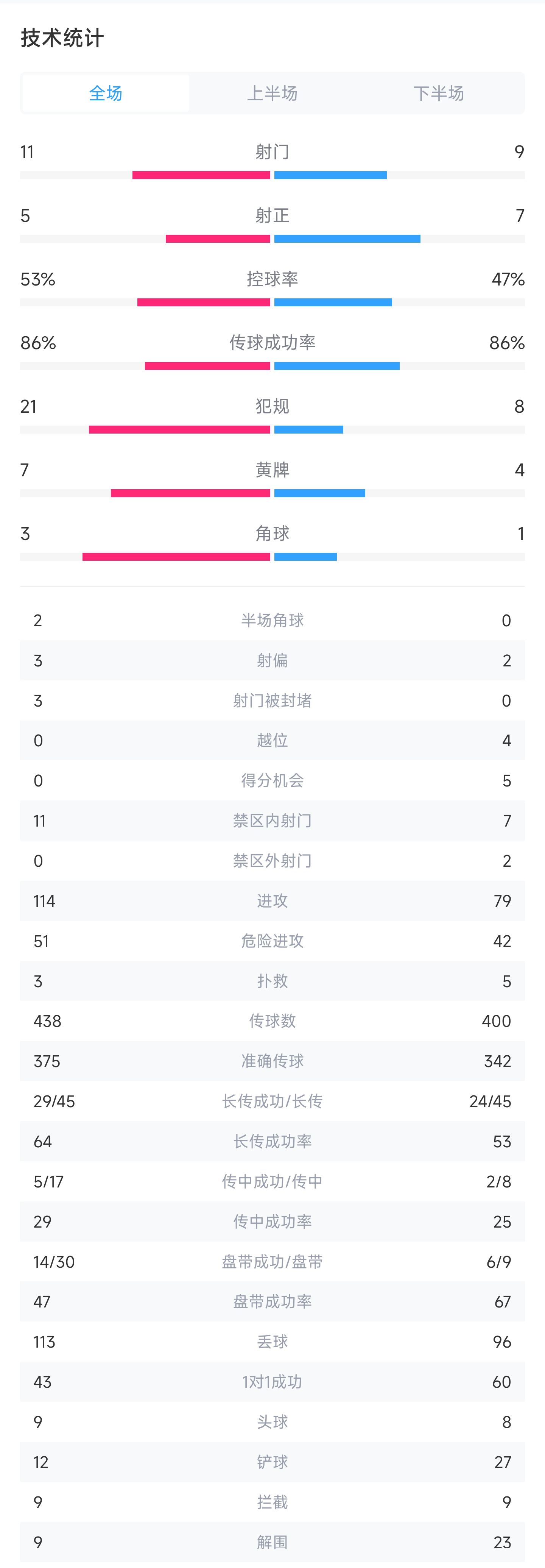
Task: Open the 上半场 tab
Action: tap(272, 93)
